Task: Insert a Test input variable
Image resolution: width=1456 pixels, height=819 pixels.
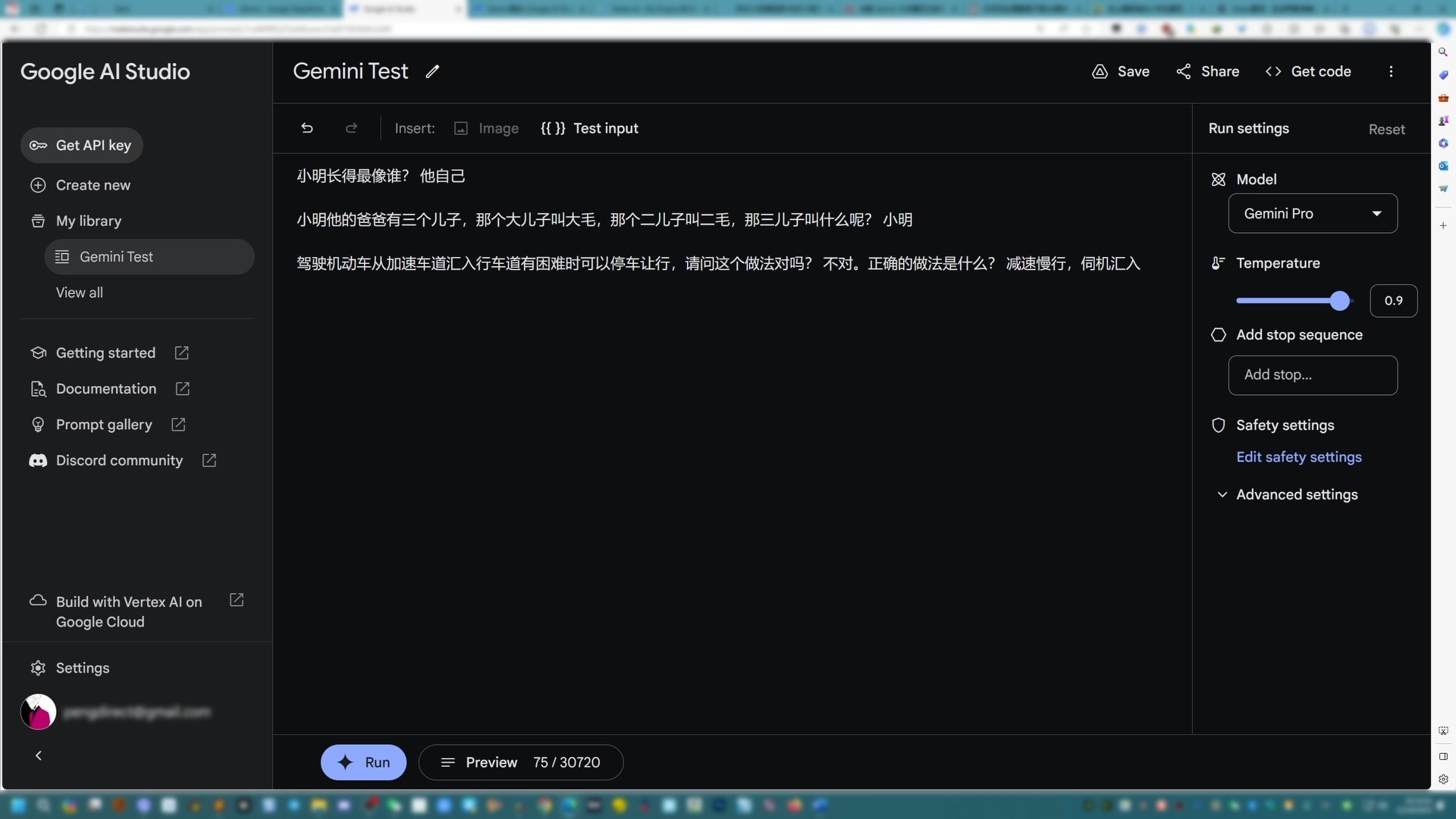Action: [x=589, y=128]
